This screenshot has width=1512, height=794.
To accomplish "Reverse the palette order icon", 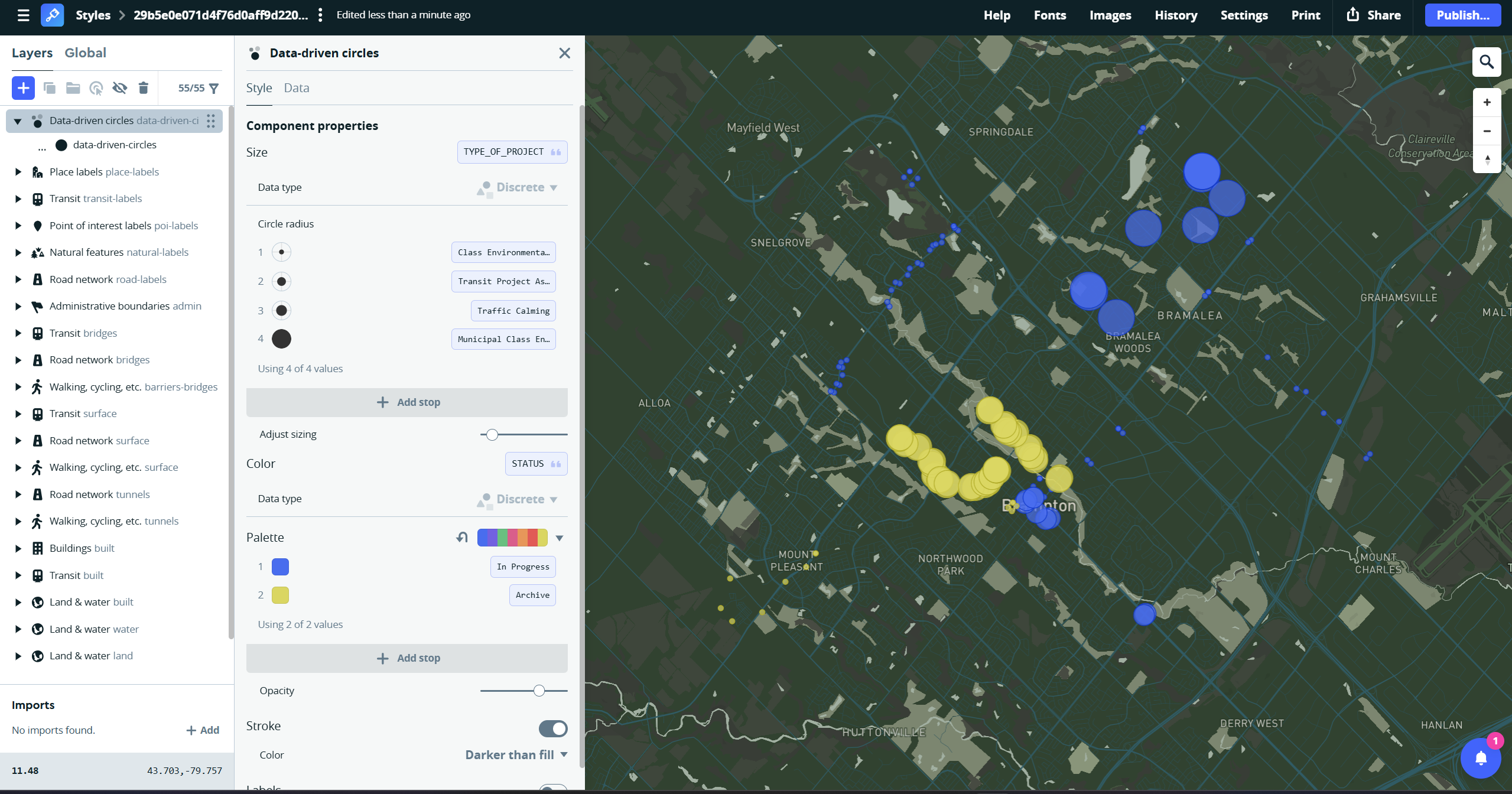I will click(462, 537).
